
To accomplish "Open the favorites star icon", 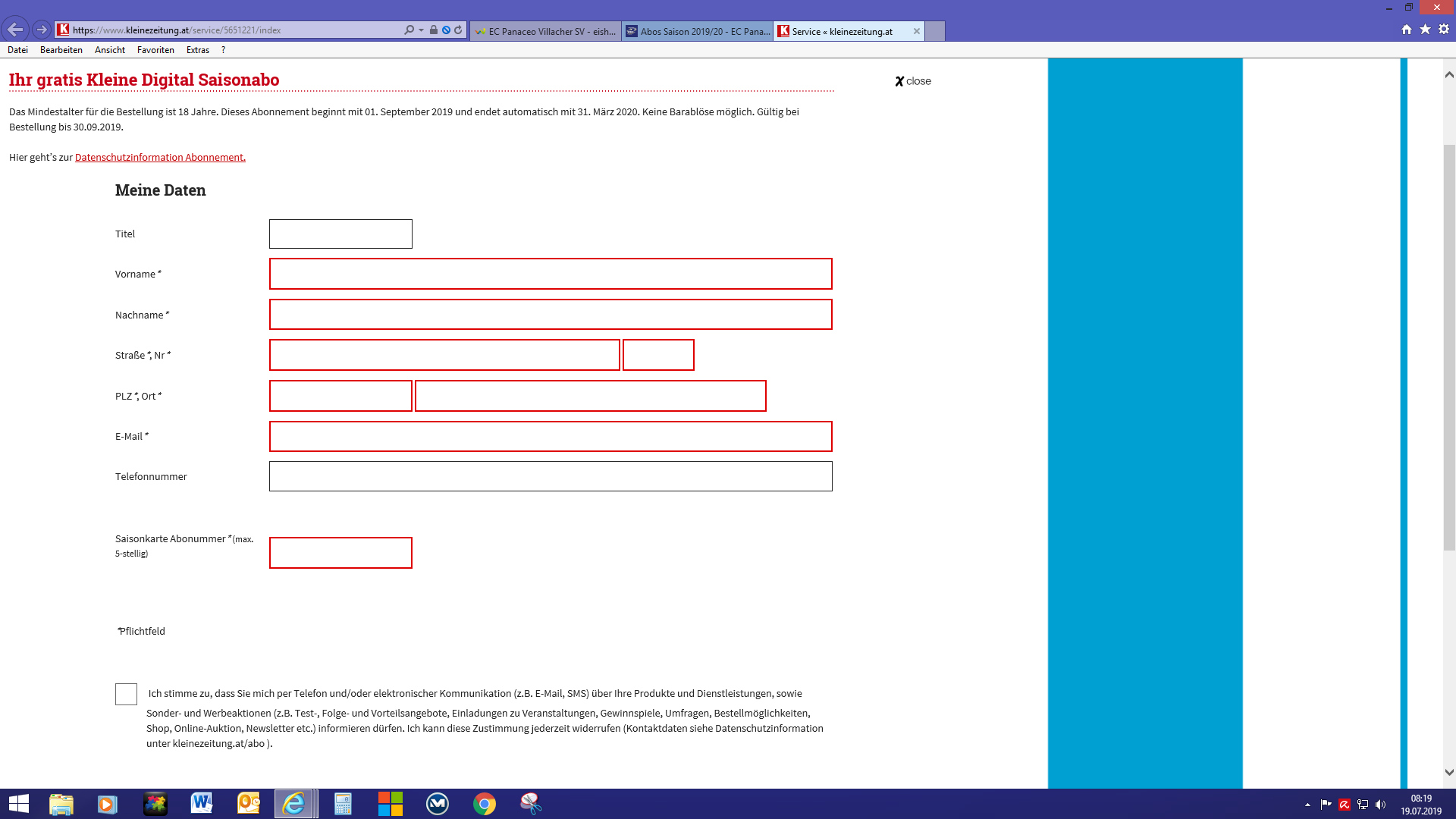I will click(1425, 30).
